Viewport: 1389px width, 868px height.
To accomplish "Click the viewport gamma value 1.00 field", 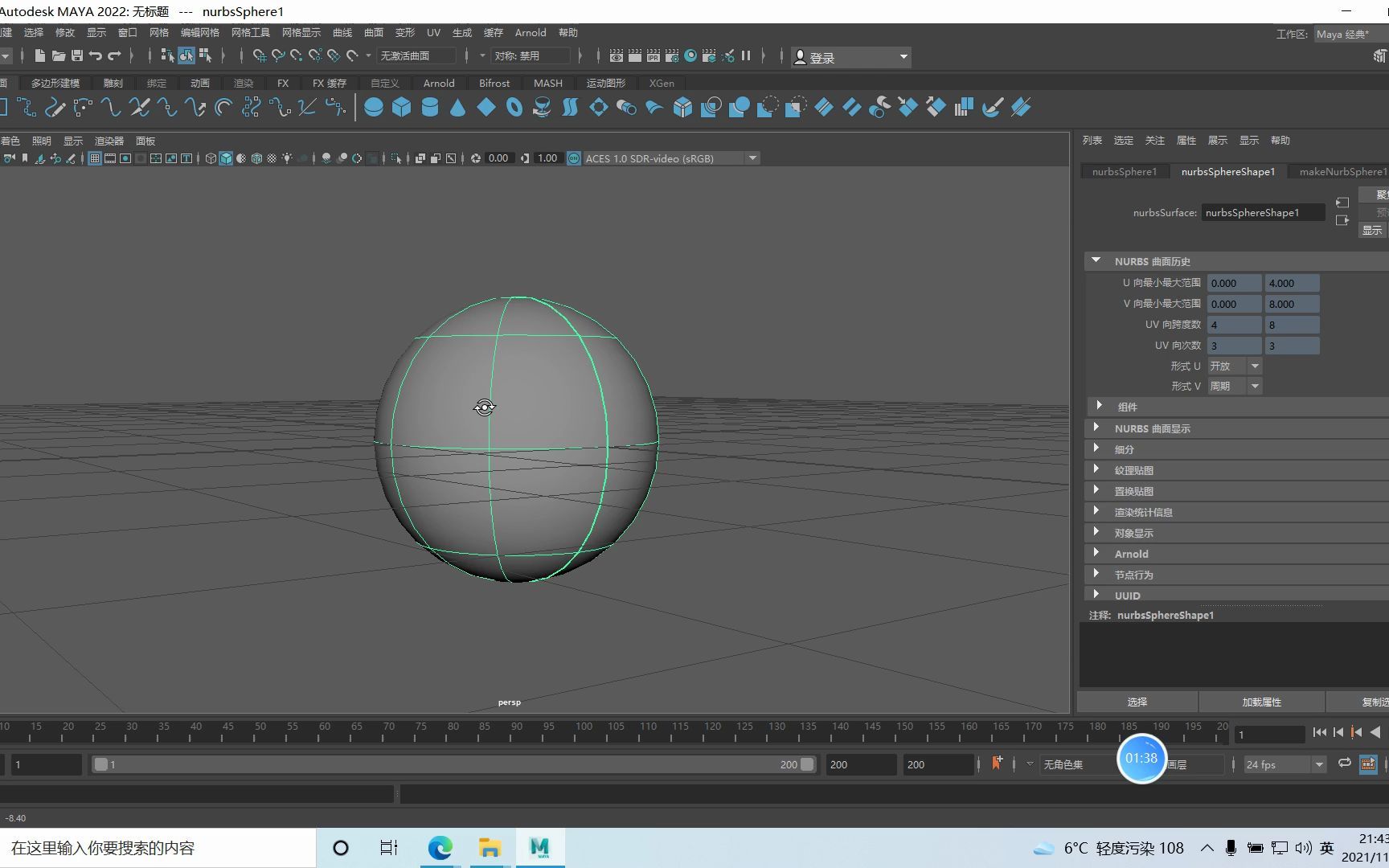I will click(548, 158).
